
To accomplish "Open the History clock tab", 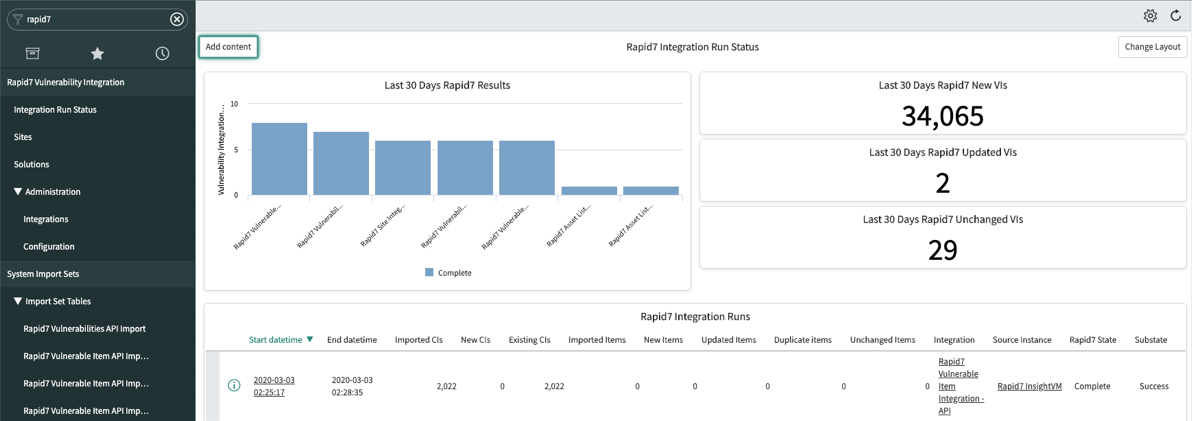I will [x=162, y=53].
